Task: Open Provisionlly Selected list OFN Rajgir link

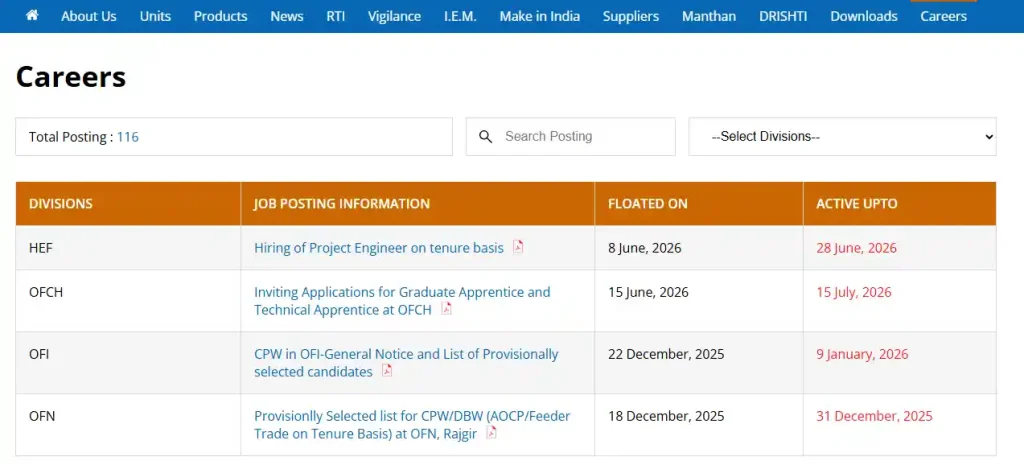Action: 412,425
